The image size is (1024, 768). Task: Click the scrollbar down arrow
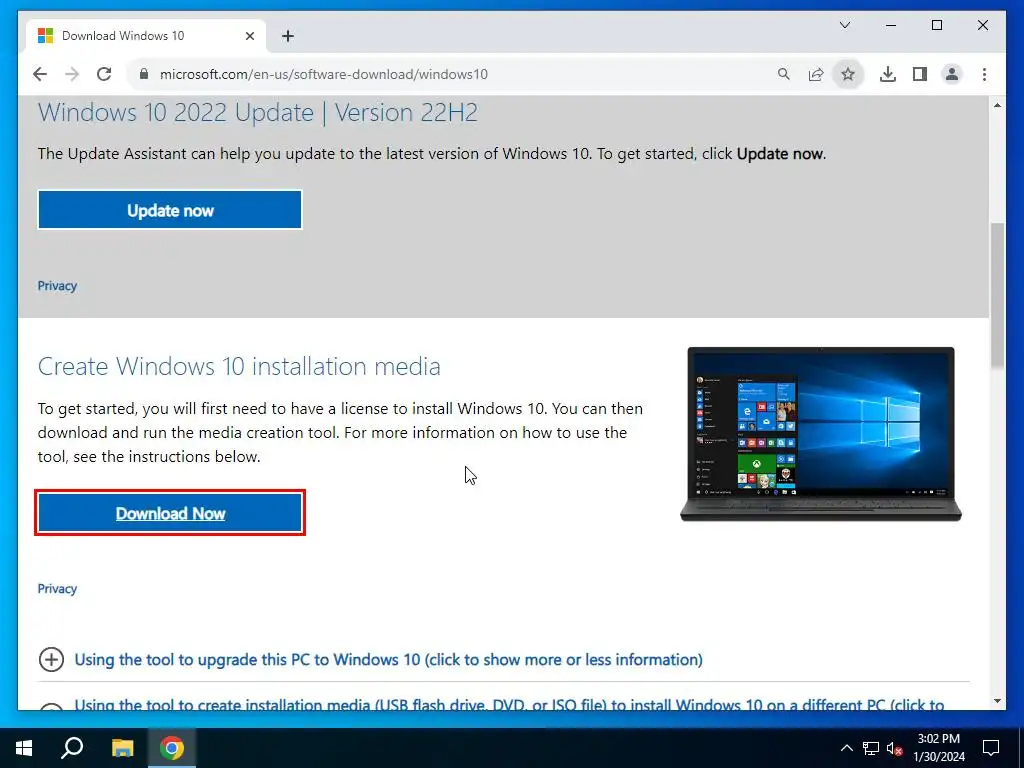[x=997, y=701]
